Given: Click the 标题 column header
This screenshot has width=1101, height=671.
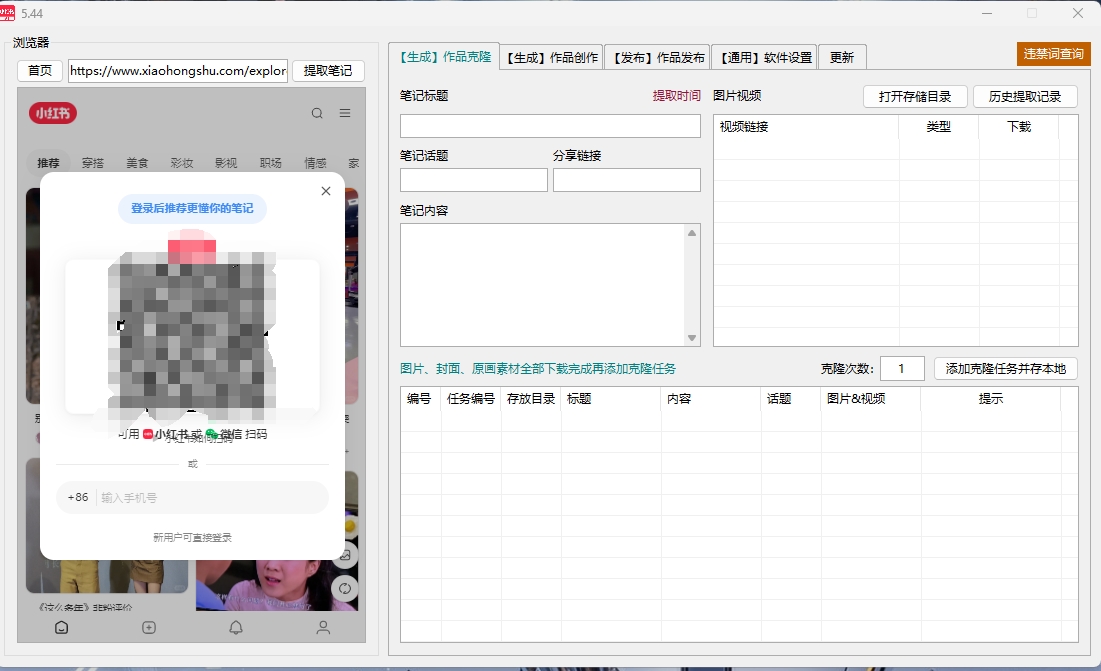Looking at the screenshot, I should pyautogui.click(x=611, y=399).
